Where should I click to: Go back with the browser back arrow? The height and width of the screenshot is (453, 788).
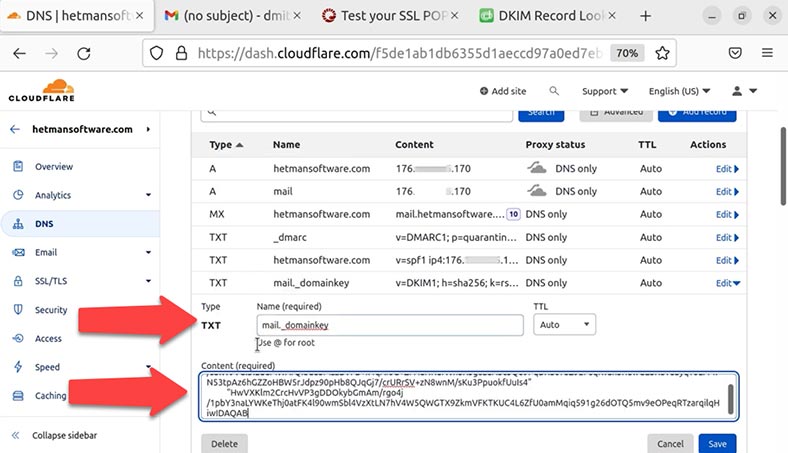(20, 53)
